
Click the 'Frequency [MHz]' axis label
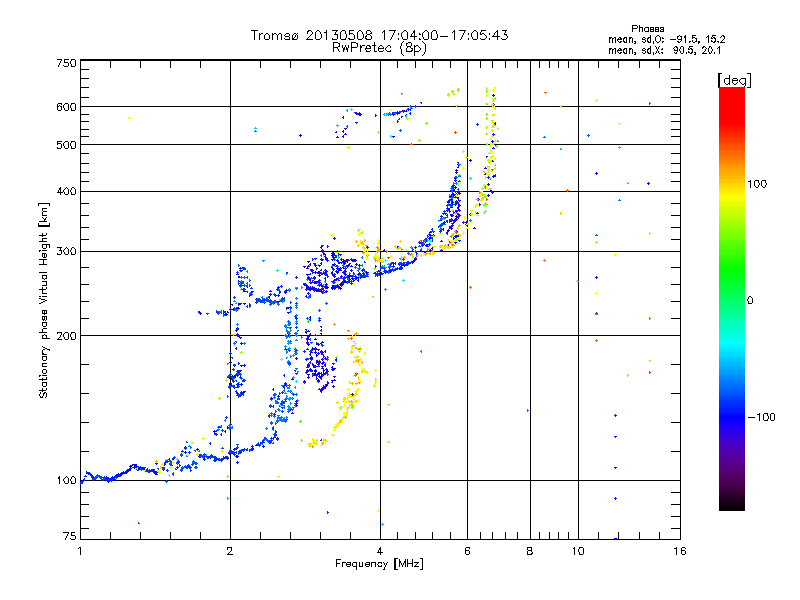pos(380,564)
